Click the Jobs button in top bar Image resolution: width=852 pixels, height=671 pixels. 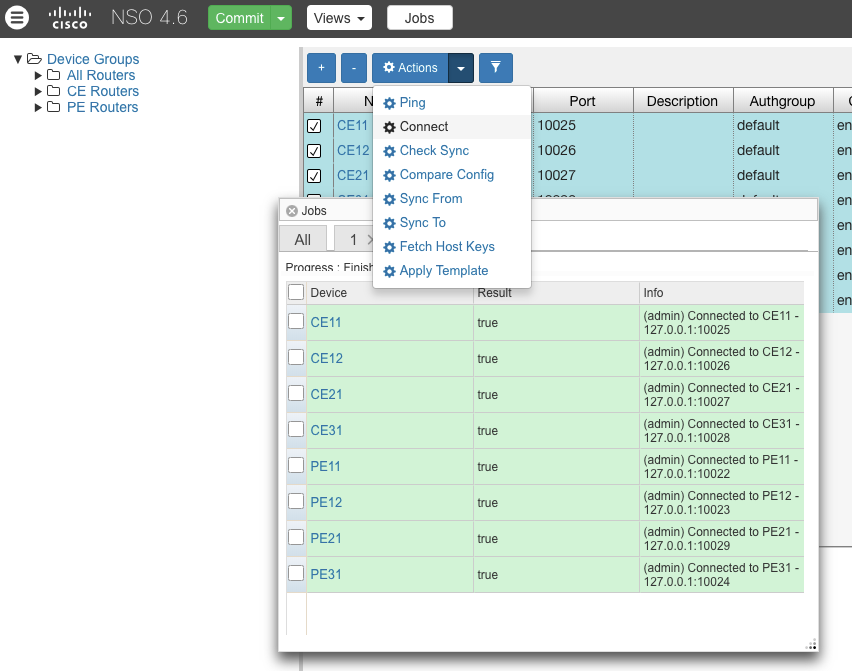click(x=419, y=18)
